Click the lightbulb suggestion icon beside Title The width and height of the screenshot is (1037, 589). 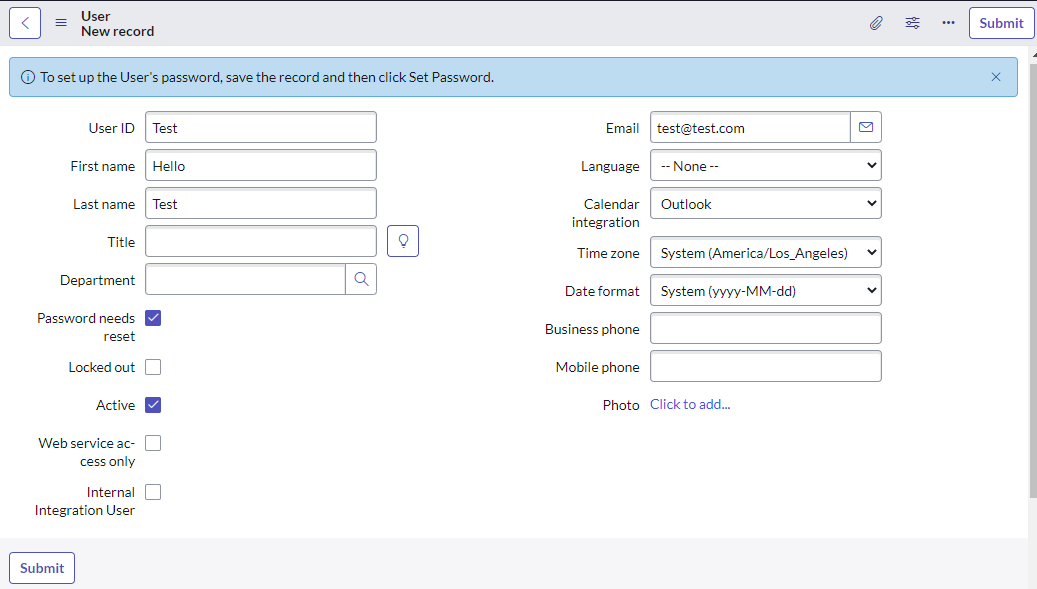pos(403,241)
